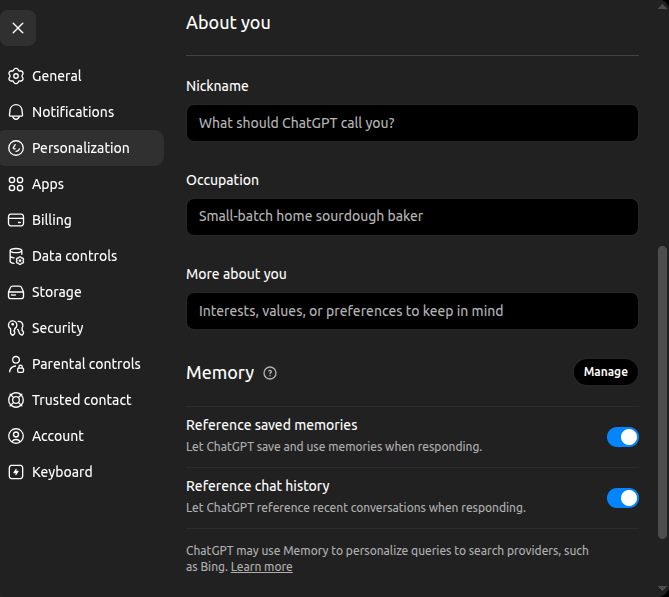The height and width of the screenshot is (597, 669).
Task: Click the vertical scrollbar thumb
Action: (662, 392)
